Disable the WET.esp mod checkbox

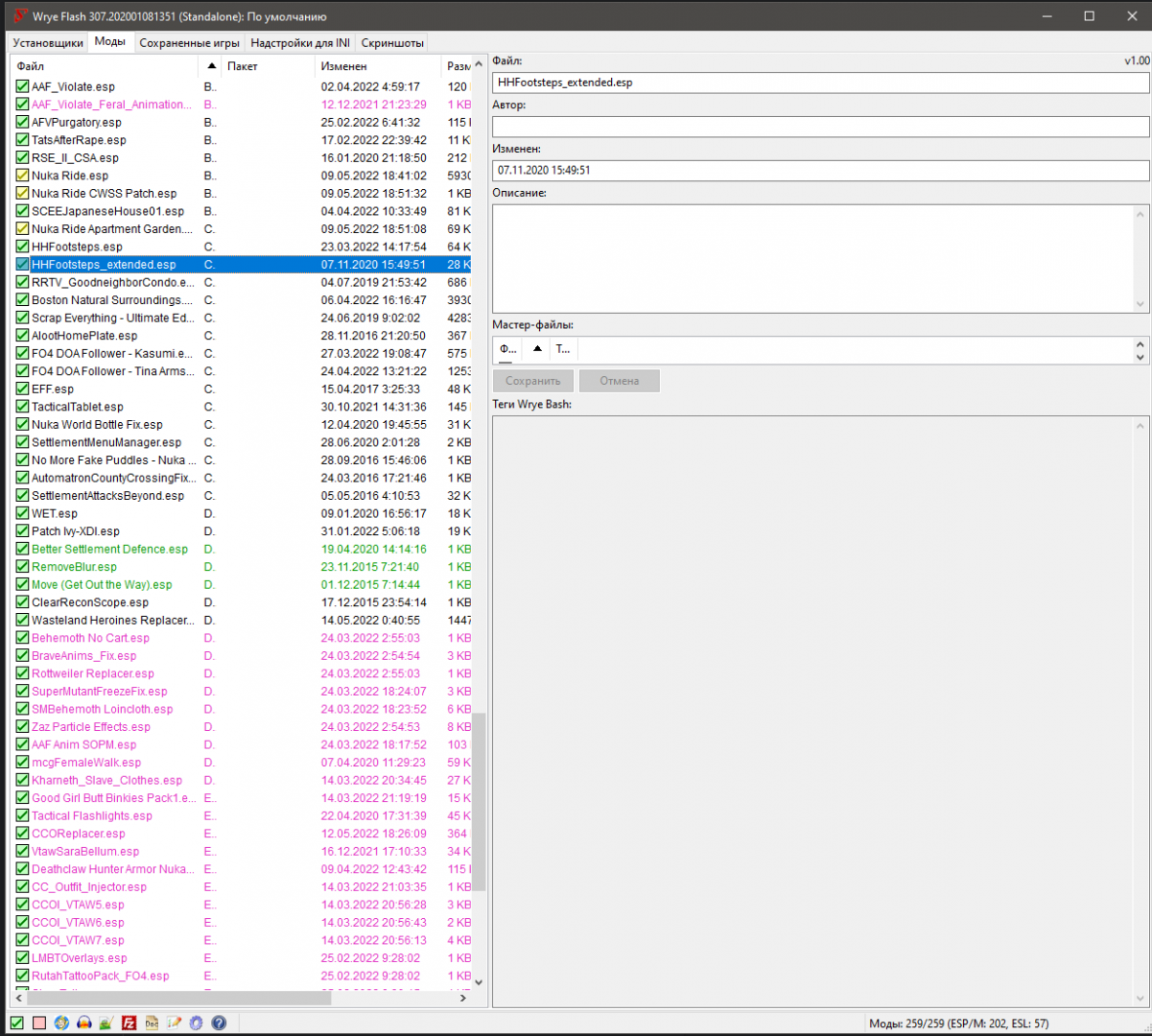pyautogui.click(x=22, y=514)
